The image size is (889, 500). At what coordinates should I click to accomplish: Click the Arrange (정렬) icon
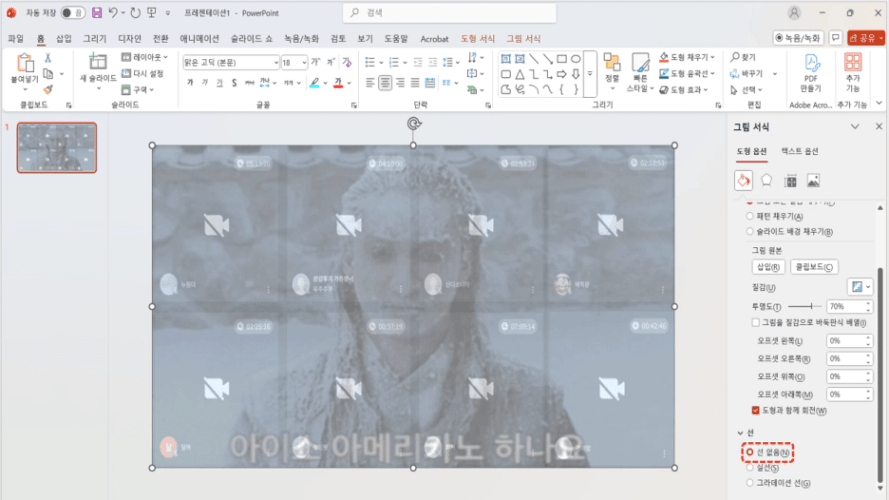pyautogui.click(x=612, y=62)
